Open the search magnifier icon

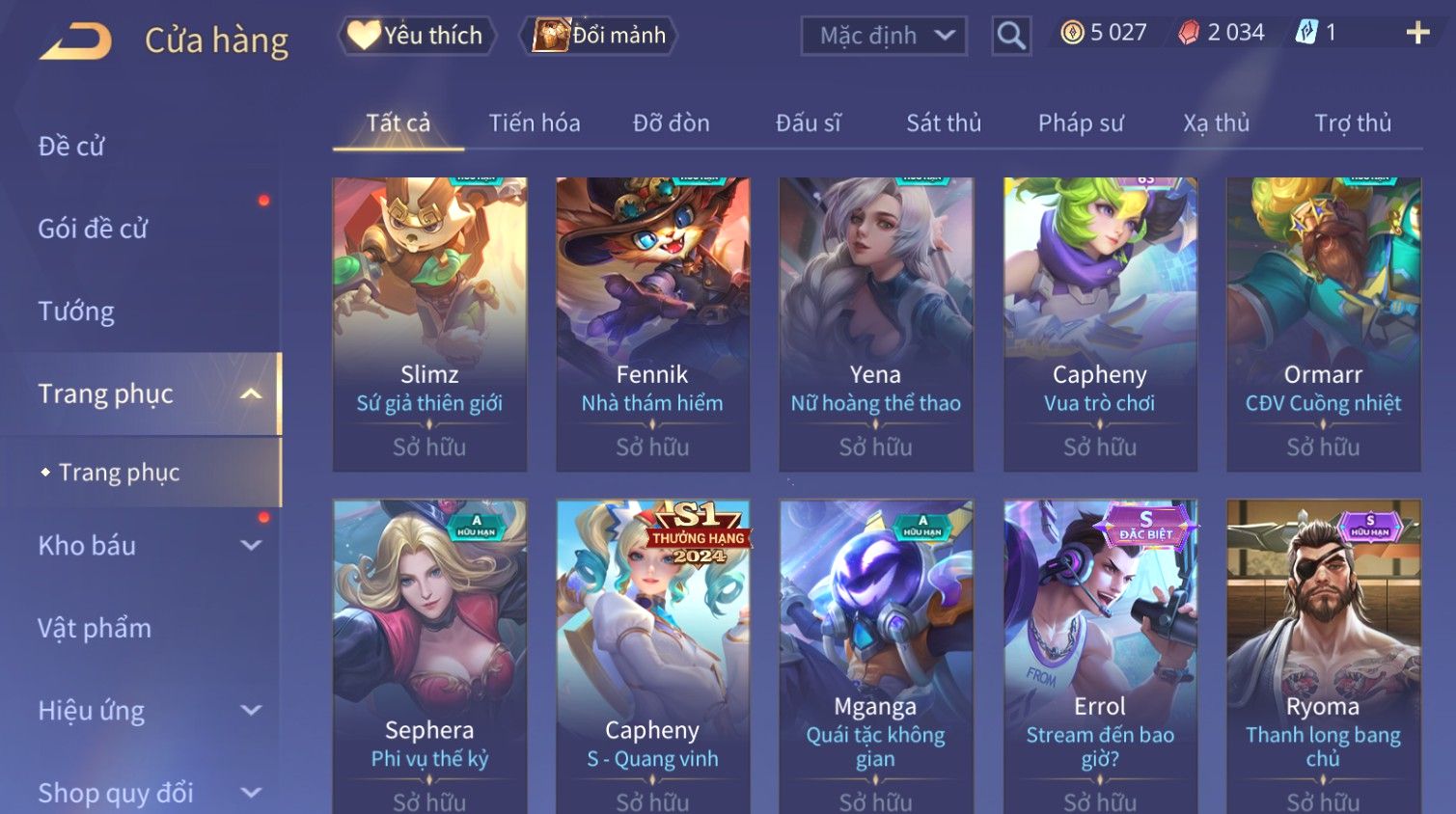(x=1011, y=36)
